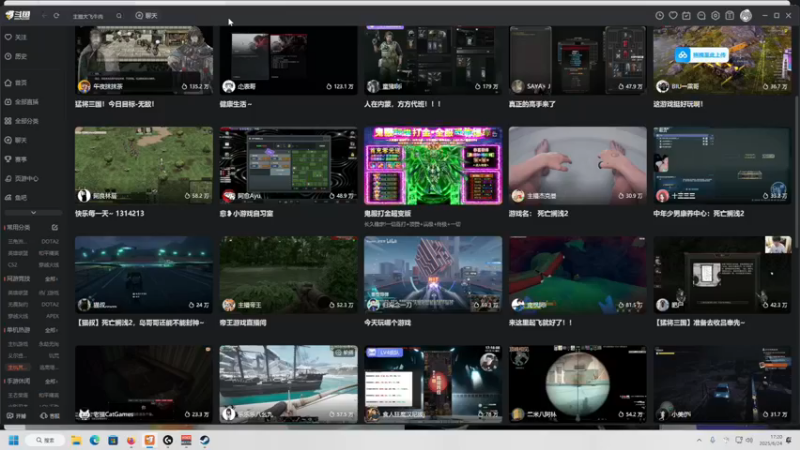800x450 pixels.
Task: Open the Windows Start menu
Action: 14,440
